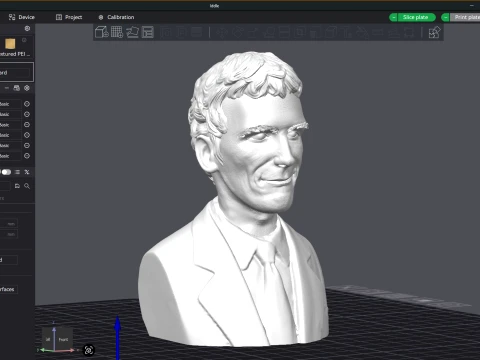
Task: Open the Textured PEI plate dropdown
Action: [15, 54]
